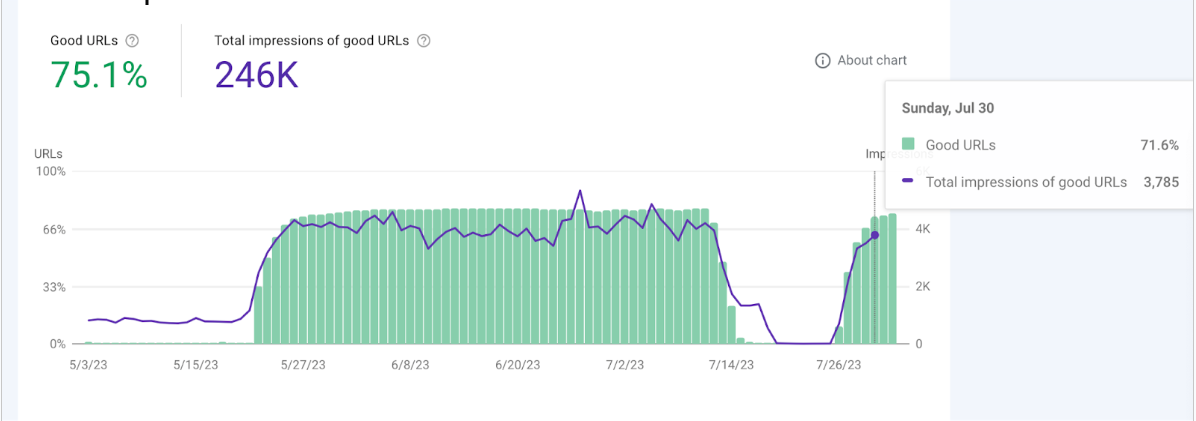Click purple impressions line marker in tooltip
Screen dimensions: 1196x421
(x=908, y=182)
